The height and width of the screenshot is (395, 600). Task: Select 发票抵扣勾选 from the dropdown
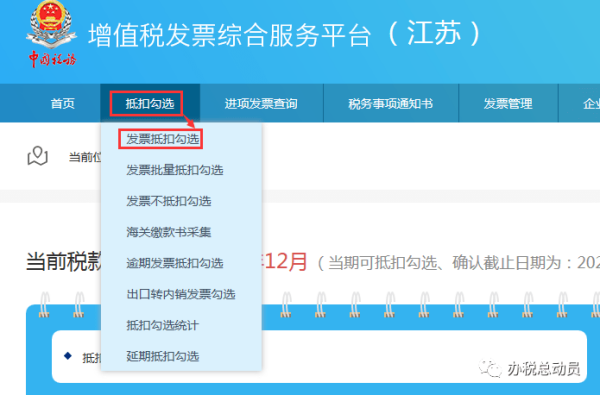[x=163, y=139]
